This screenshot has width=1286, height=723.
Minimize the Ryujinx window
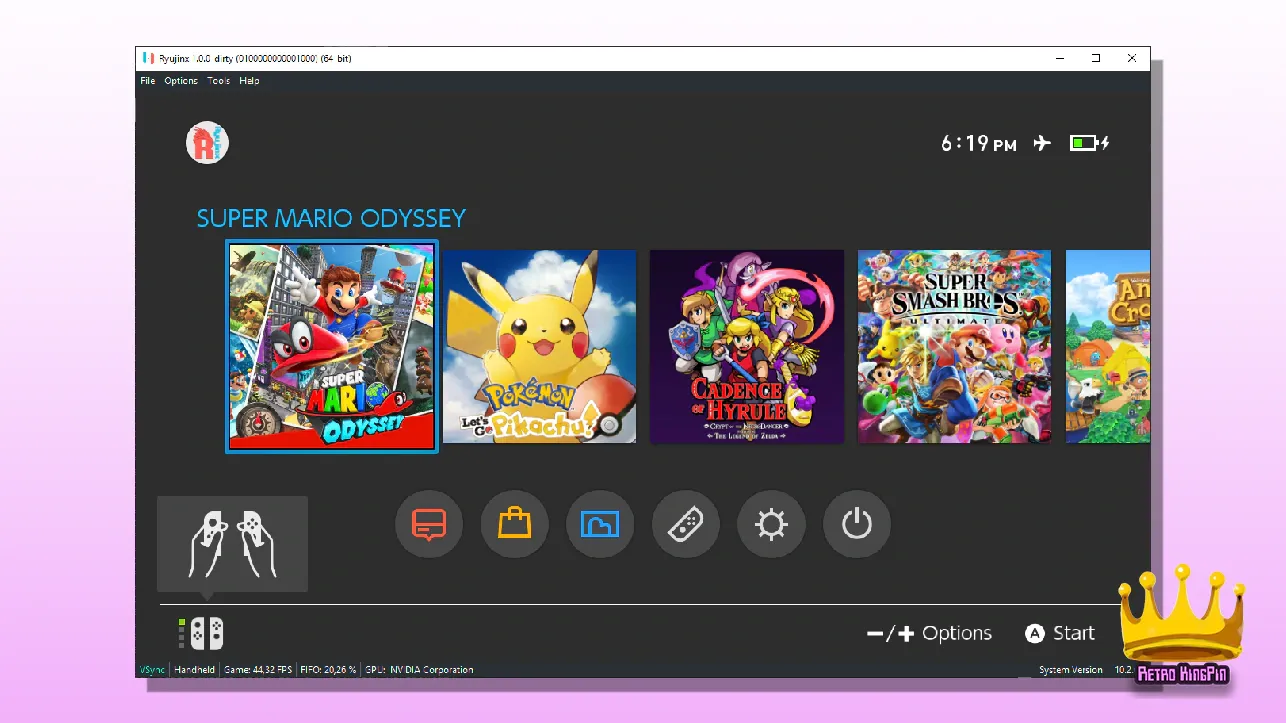(1059, 58)
